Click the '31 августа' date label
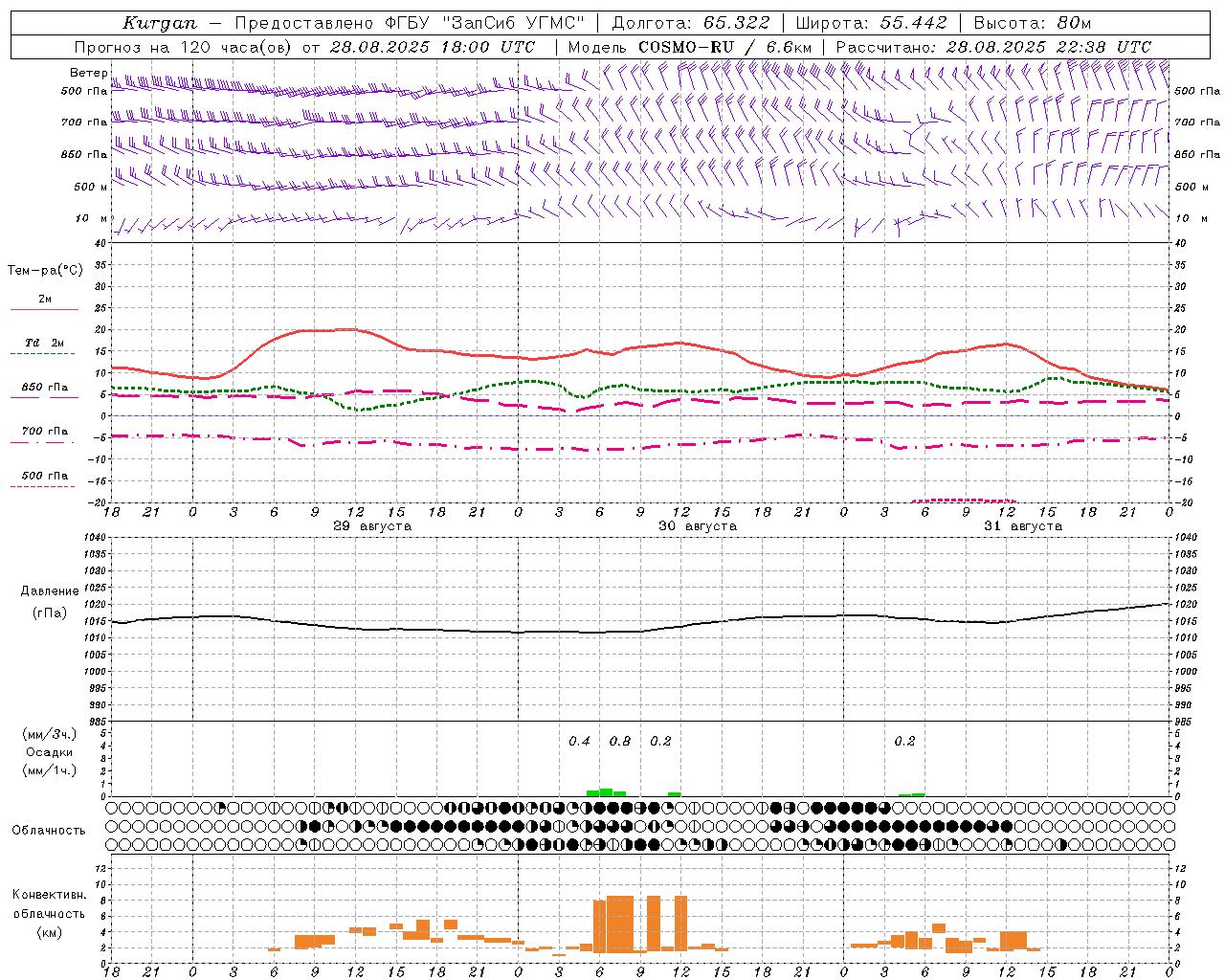The width and height of the screenshot is (1225, 980). pyautogui.click(x=1023, y=526)
